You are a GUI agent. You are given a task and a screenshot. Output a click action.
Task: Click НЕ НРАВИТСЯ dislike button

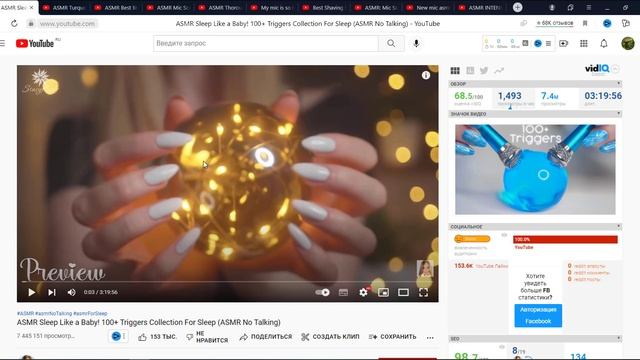coord(207,337)
